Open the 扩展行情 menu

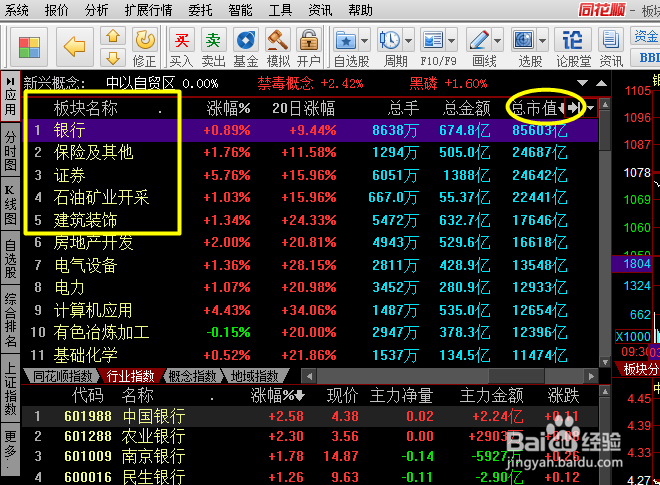point(148,10)
